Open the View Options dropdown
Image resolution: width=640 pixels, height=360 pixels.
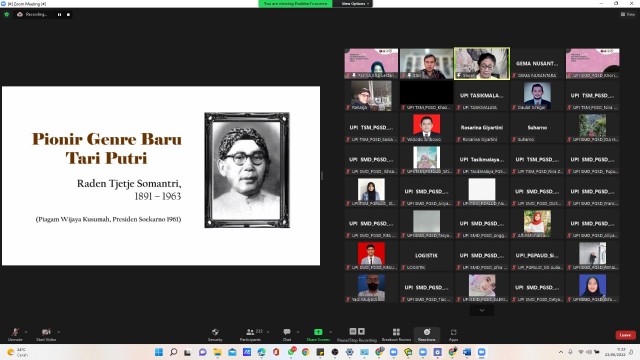tap(355, 3)
